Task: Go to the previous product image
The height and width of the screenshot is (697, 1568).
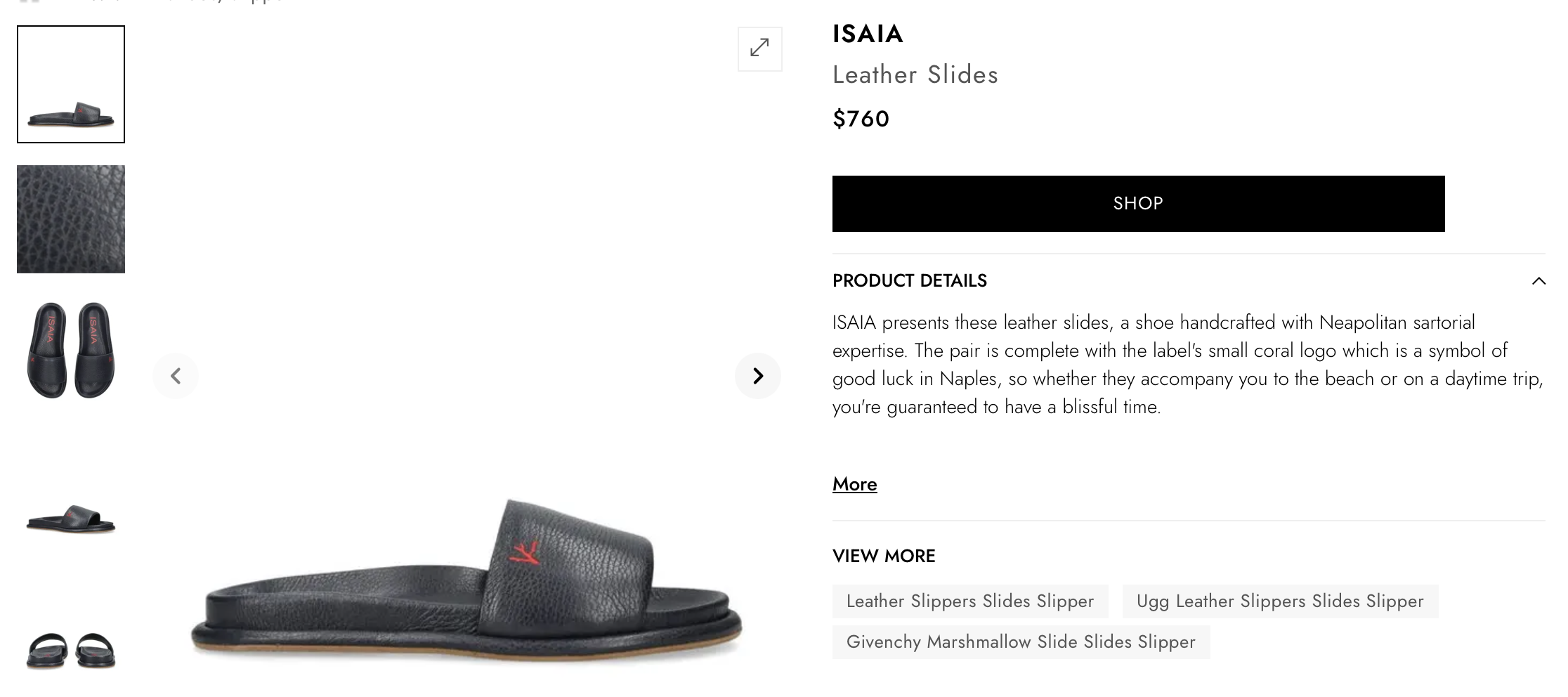Action: point(176,376)
